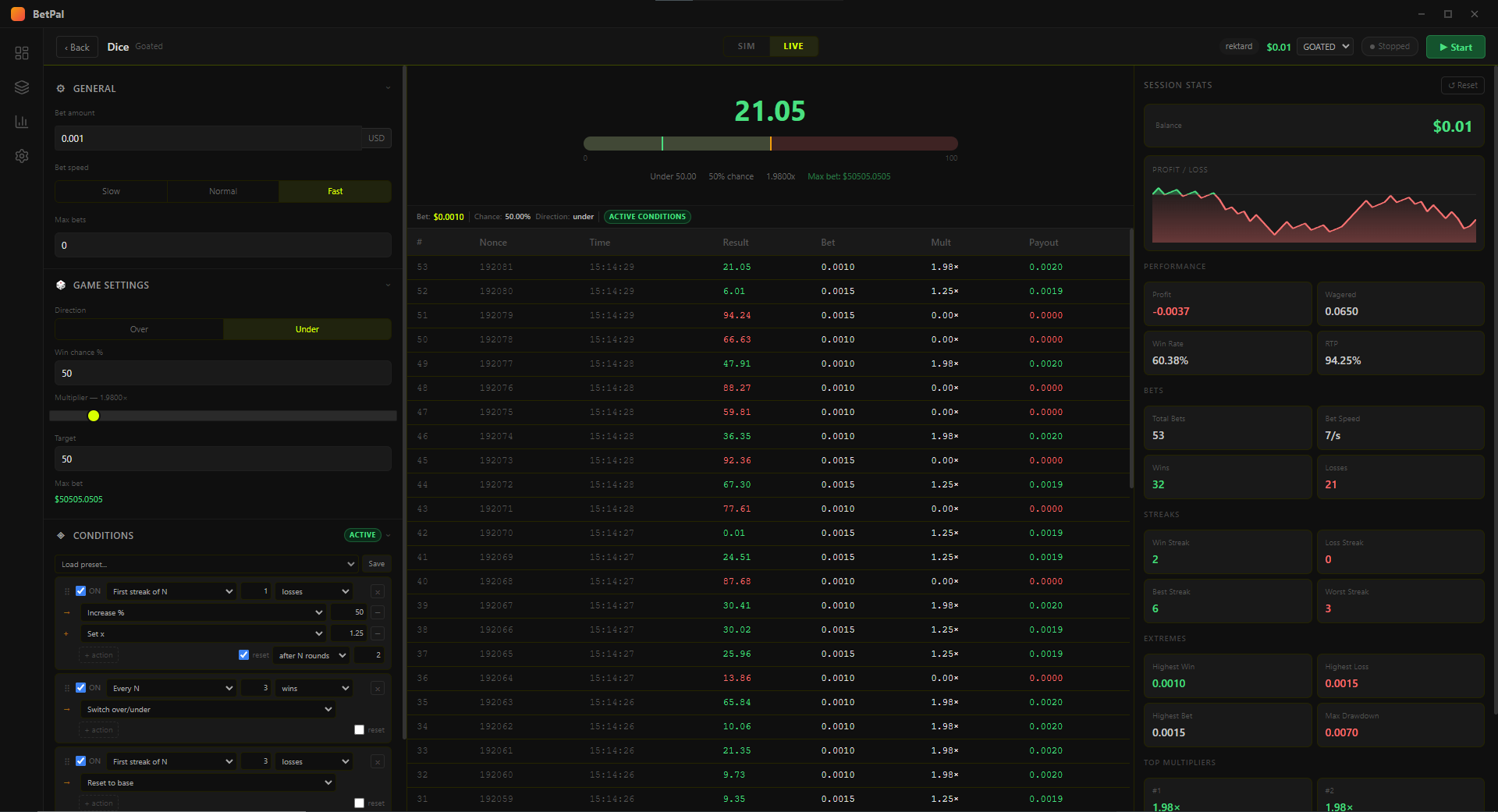The image size is (1498, 812).
Task: Click the stacked layers sidebar icon
Action: pyautogui.click(x=22, y=87)
